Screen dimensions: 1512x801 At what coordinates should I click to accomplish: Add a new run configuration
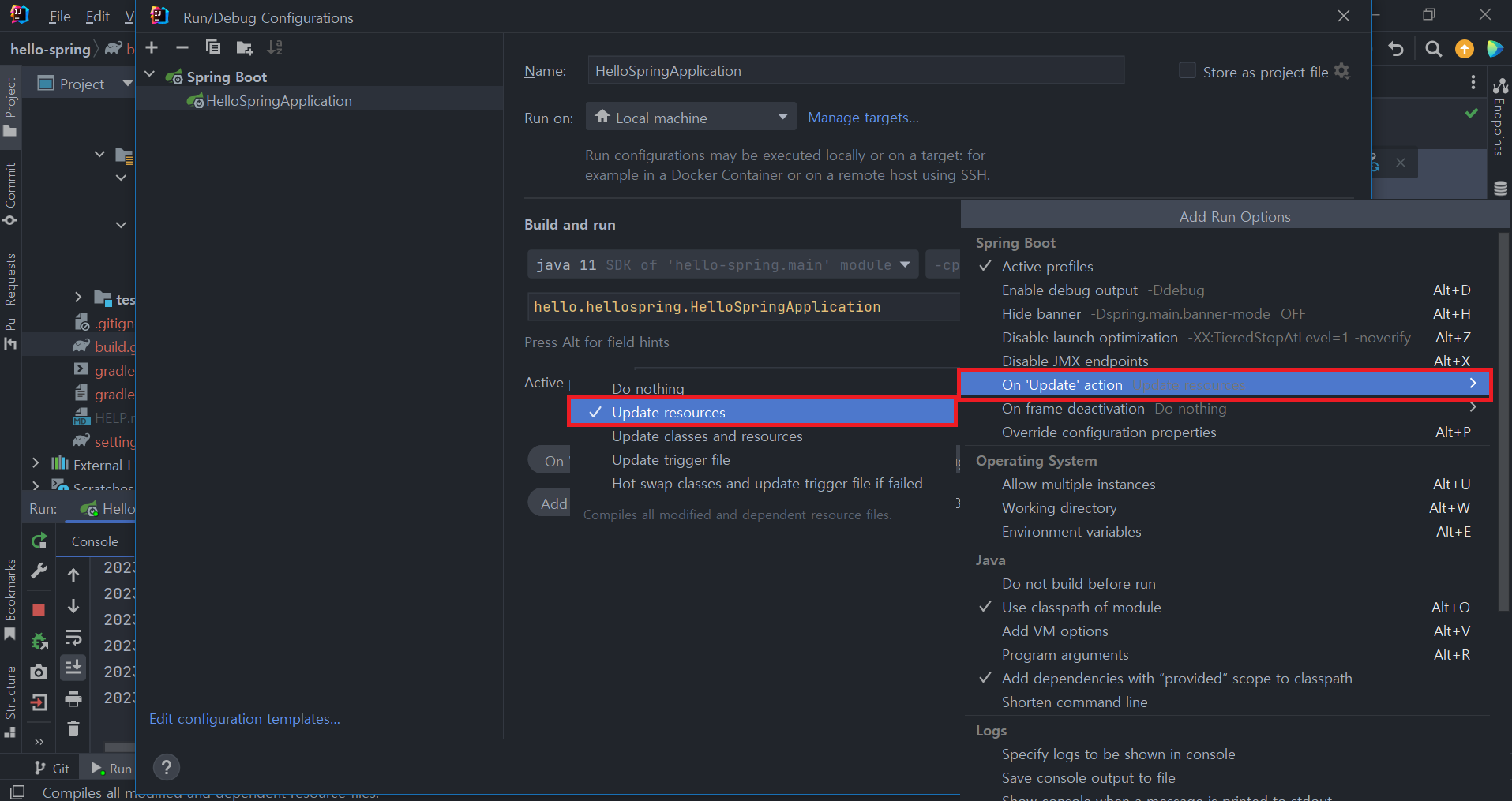[151, 47]
